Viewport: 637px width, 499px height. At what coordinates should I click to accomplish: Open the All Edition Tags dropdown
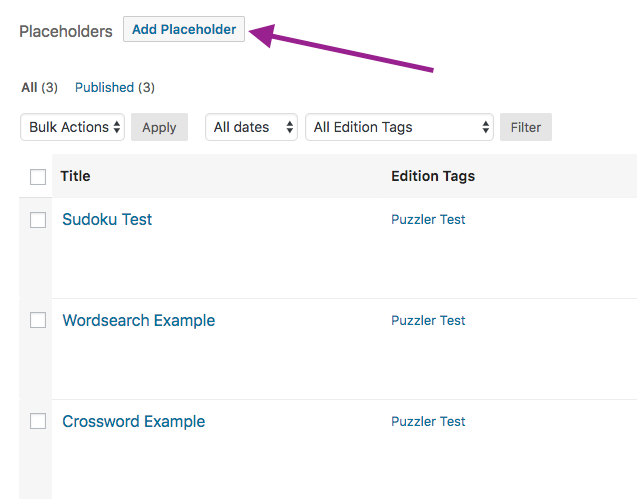[x=399, y=127]
